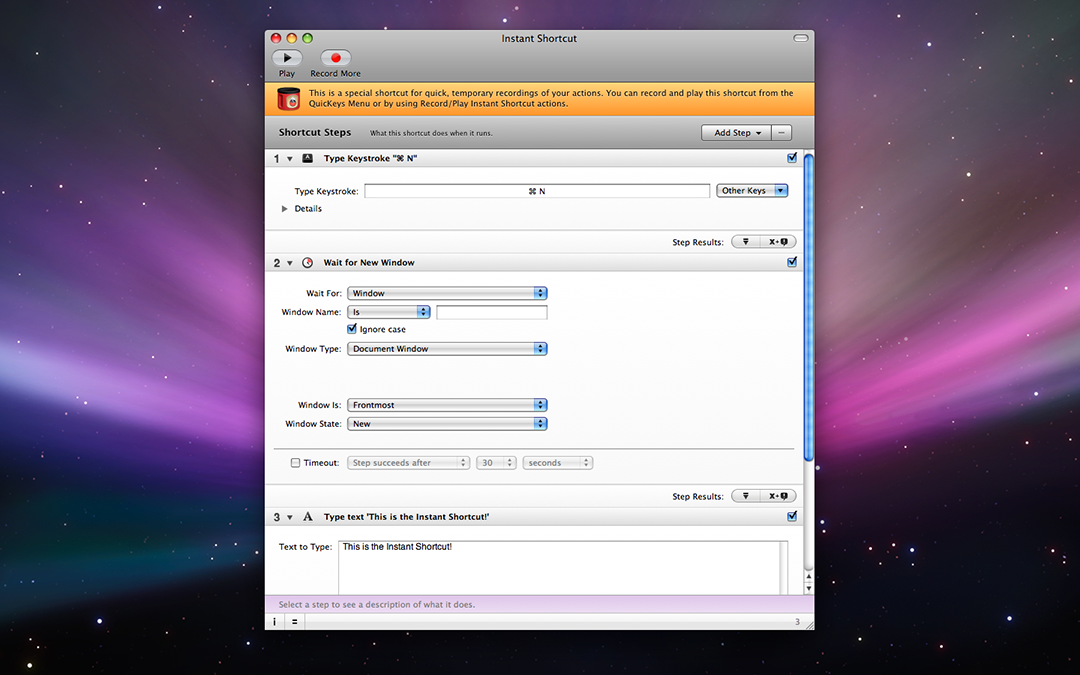Open the Wait For dropdown
The height and width of the screenshot is (675, 1080).
tap(447, 293)
